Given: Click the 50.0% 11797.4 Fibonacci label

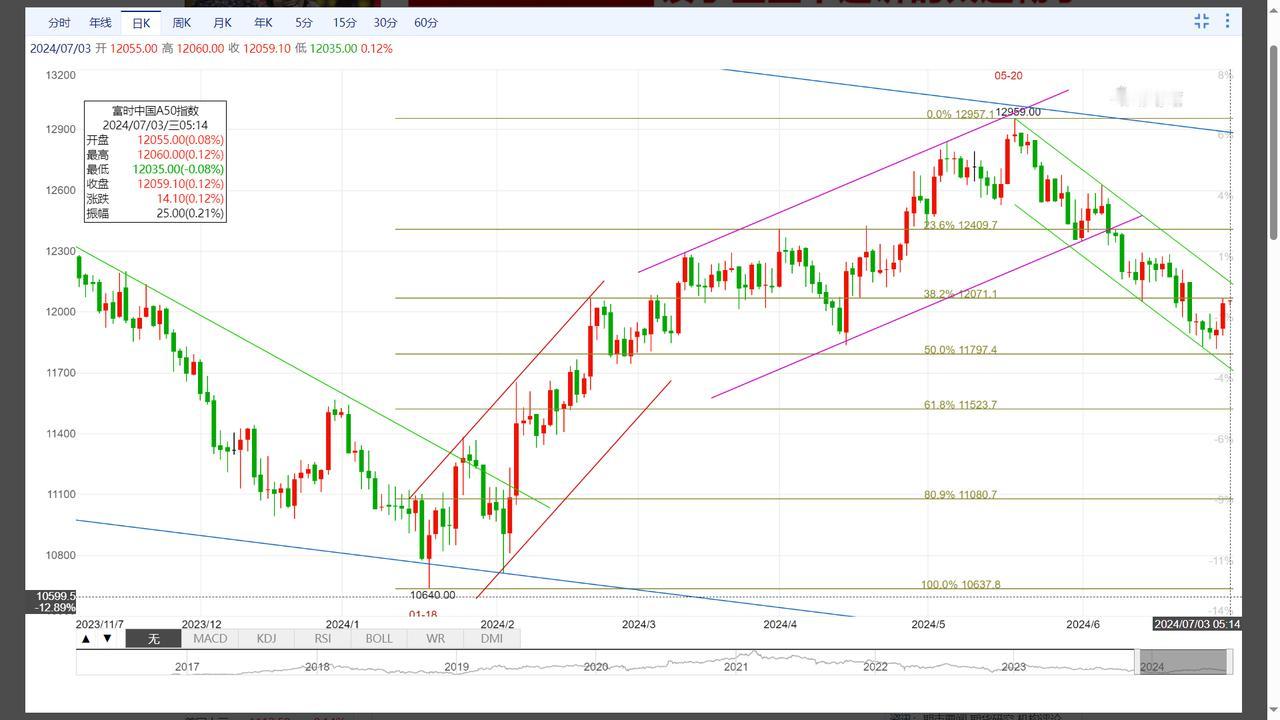Looking at the screenshot, I should pos(960,350).
